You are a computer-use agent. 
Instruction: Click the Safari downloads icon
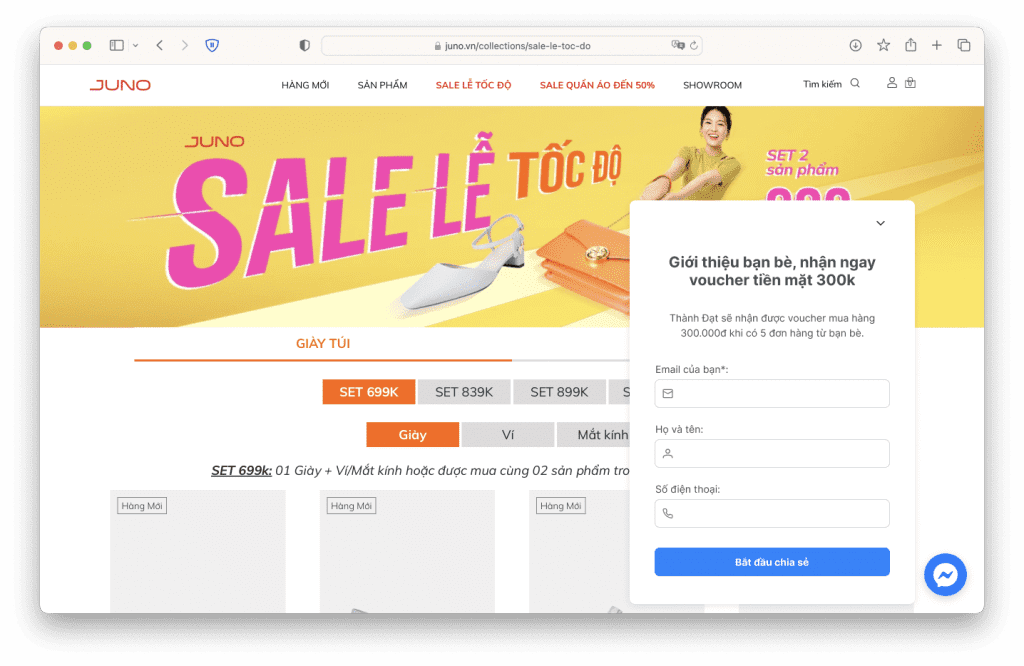pyautogui.click(x=855, y=45)
